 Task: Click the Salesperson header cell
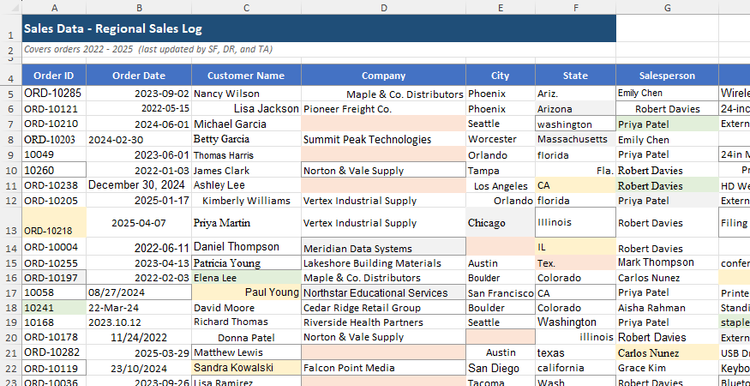pyautogui.click(x=667, y=76)
